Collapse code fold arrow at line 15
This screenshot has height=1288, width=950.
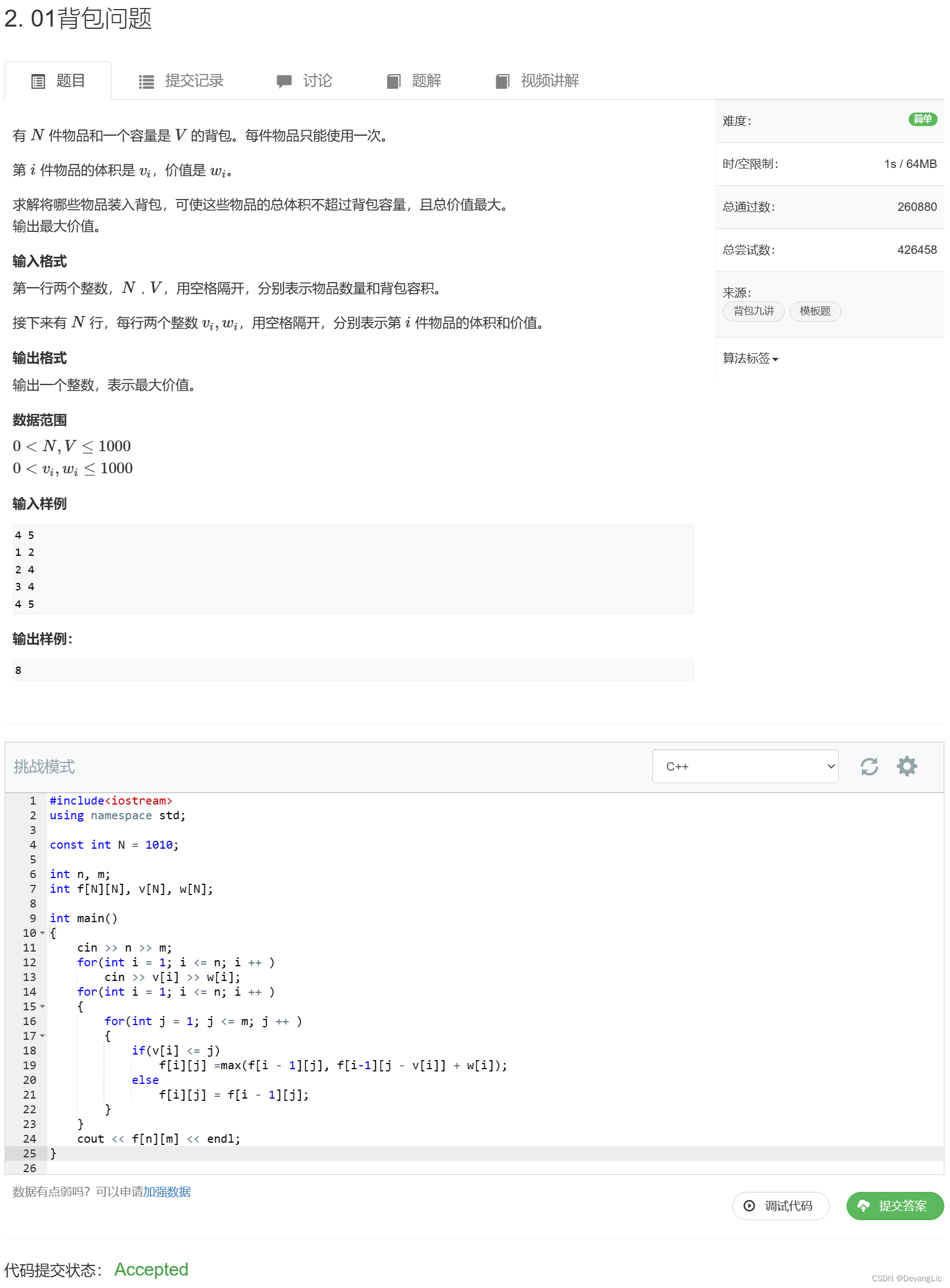(42, 1006)
